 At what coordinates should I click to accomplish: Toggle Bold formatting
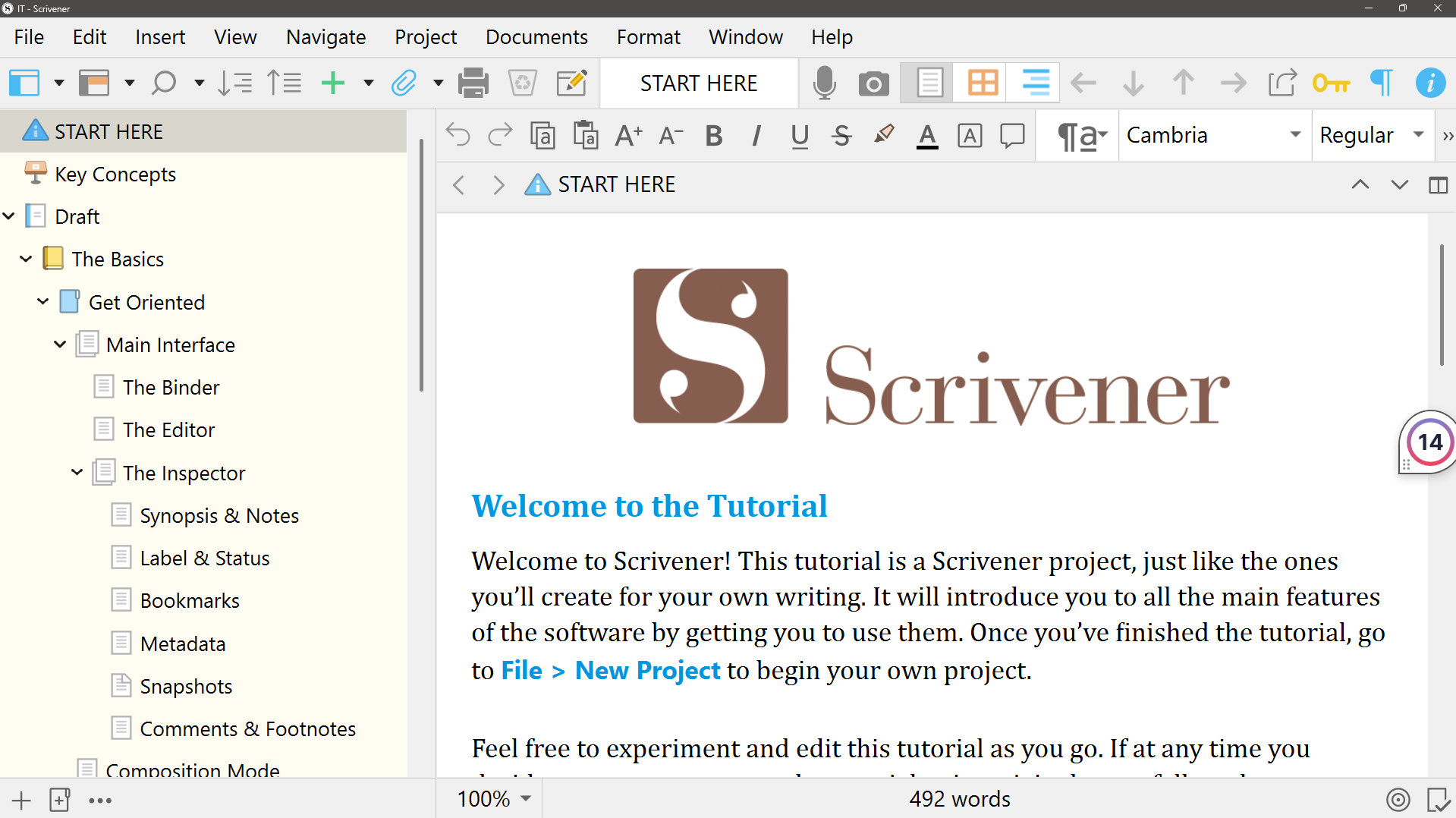(713, 135)
